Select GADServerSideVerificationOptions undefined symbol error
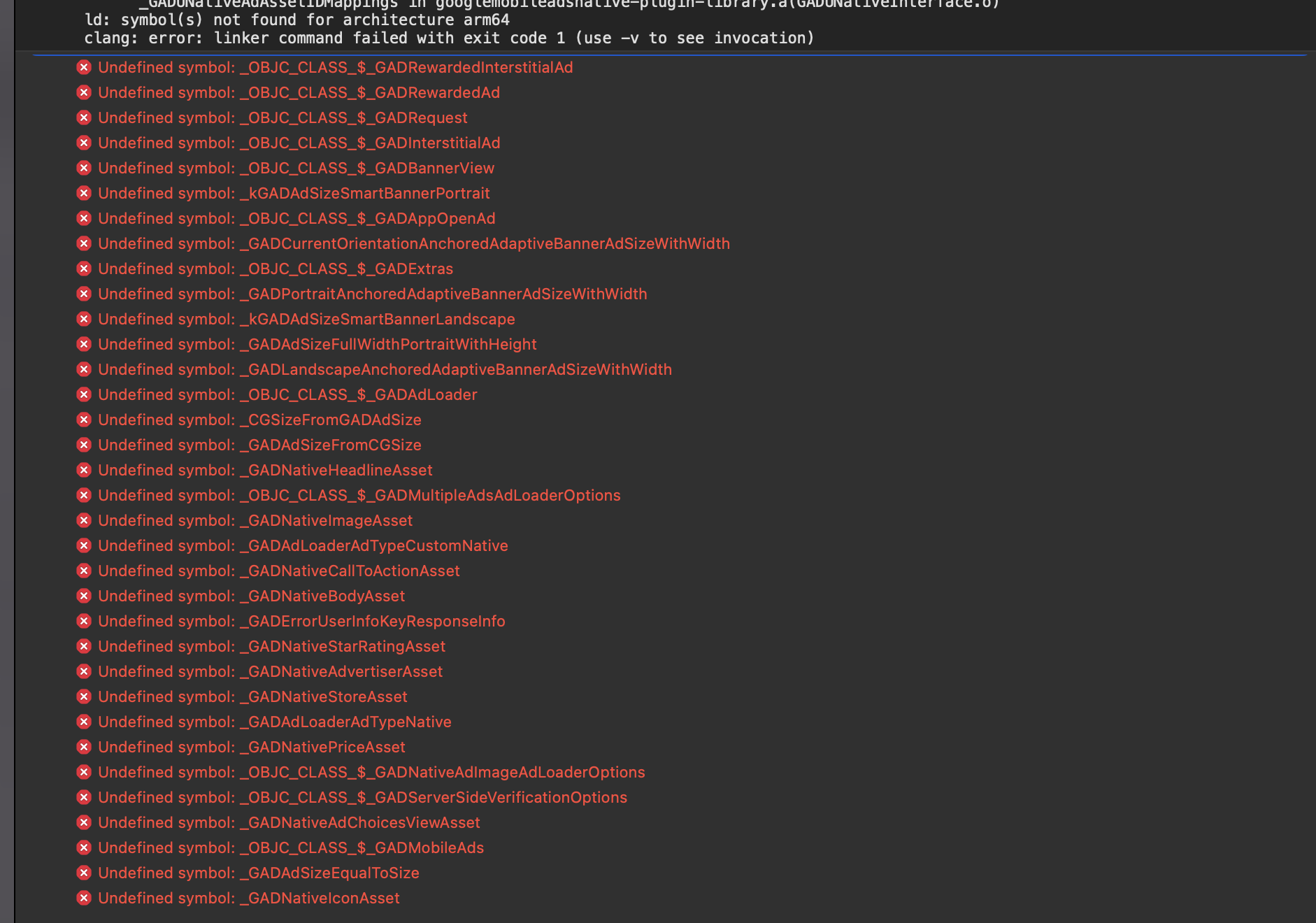This screenshot has width=1316, height=923. (x=362, y=797)
